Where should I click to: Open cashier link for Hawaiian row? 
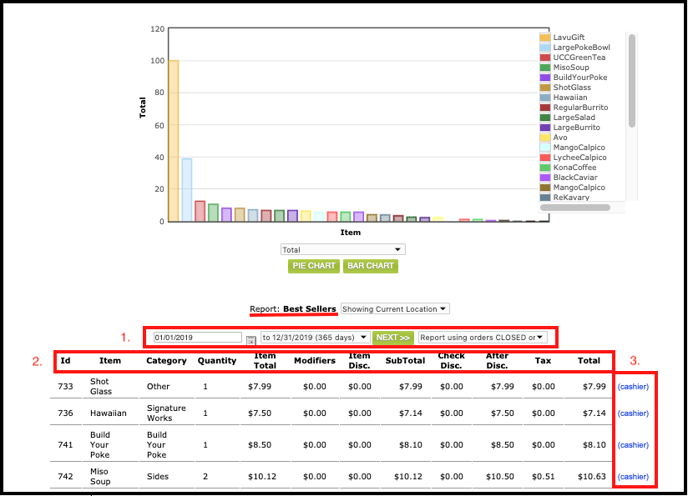coord(633,413)
